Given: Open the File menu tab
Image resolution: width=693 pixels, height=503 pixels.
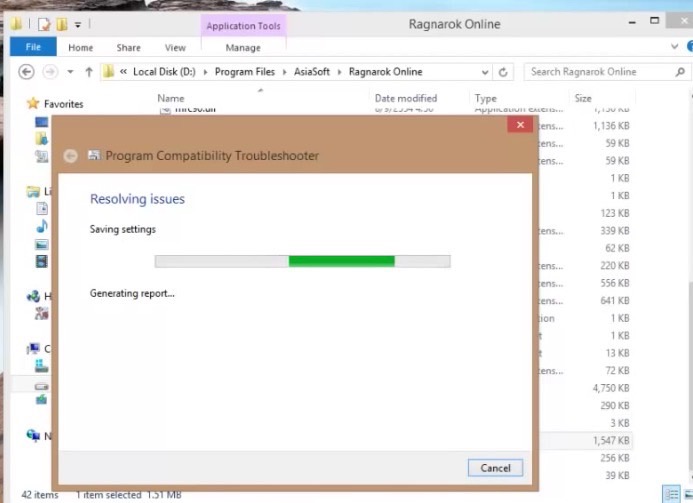Looking at the screenshot, I should (33, 47).
